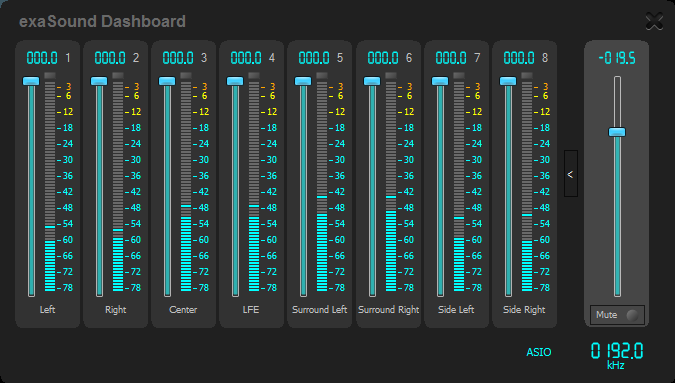
Task: Click the Center channel label
Action: tap(183, 309)
